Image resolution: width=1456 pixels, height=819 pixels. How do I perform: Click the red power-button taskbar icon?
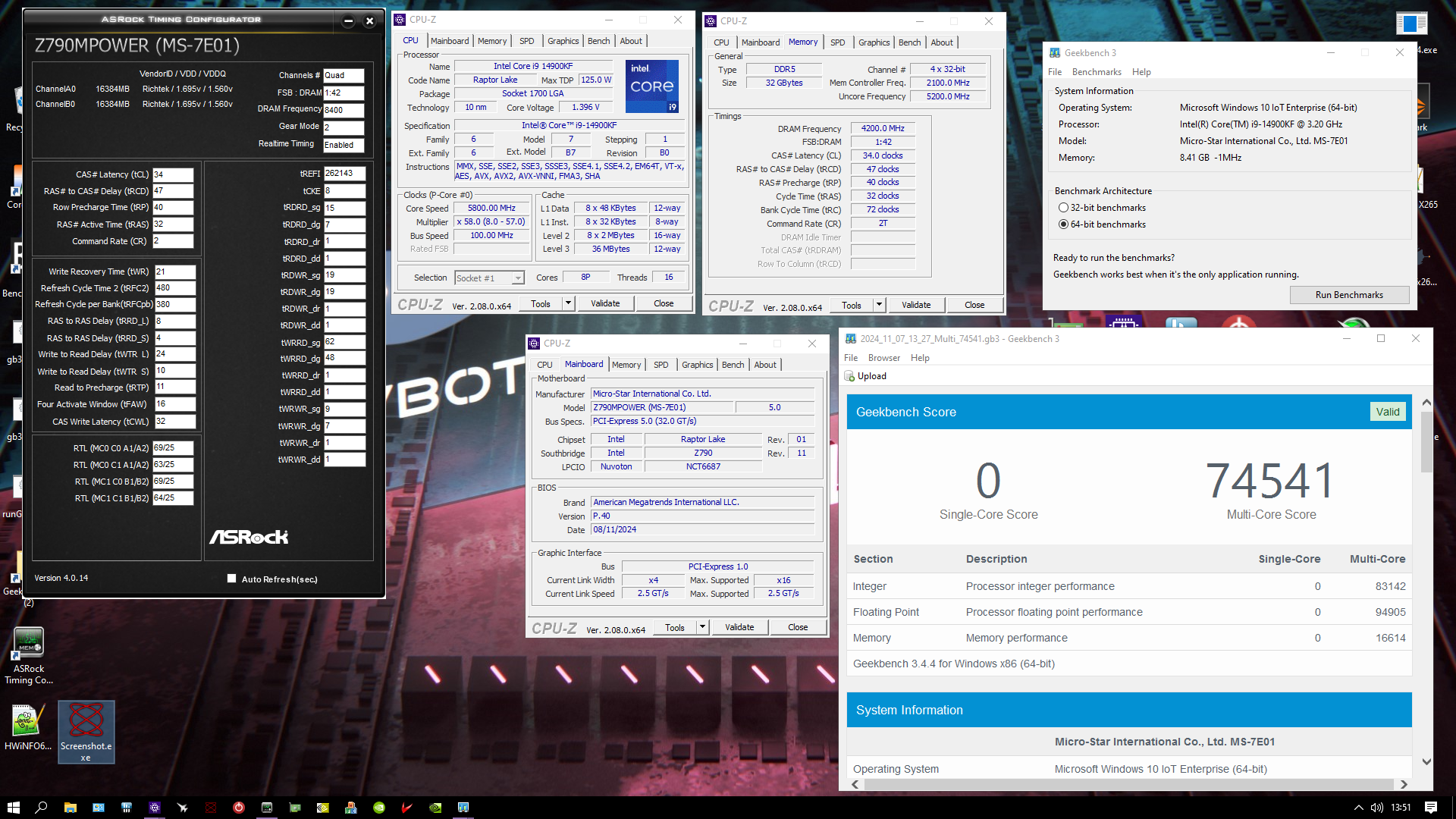point(239,808)
